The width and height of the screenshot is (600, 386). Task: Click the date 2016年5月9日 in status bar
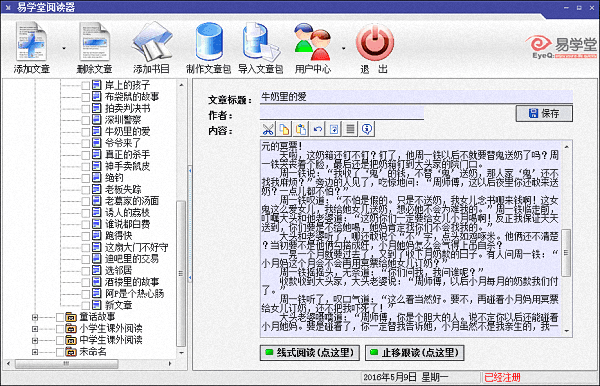pyautogui.click(x=390, y=377)
